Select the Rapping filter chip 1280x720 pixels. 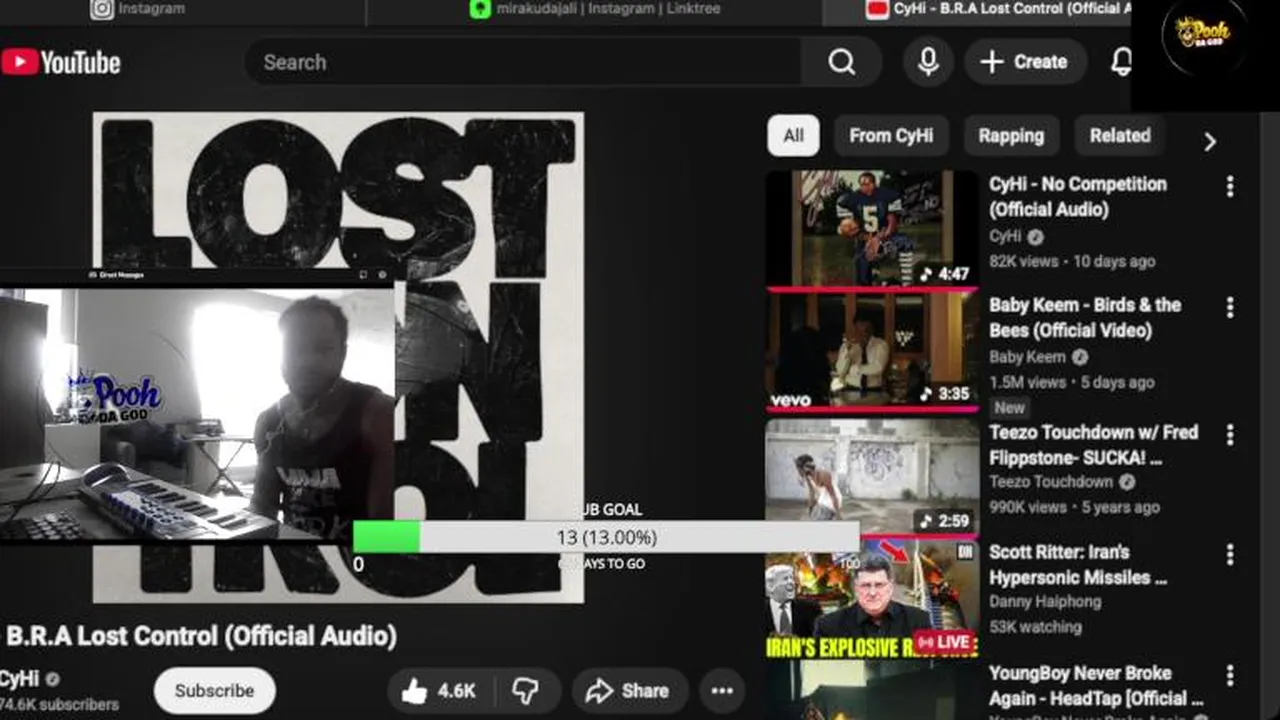point(1011,136)
